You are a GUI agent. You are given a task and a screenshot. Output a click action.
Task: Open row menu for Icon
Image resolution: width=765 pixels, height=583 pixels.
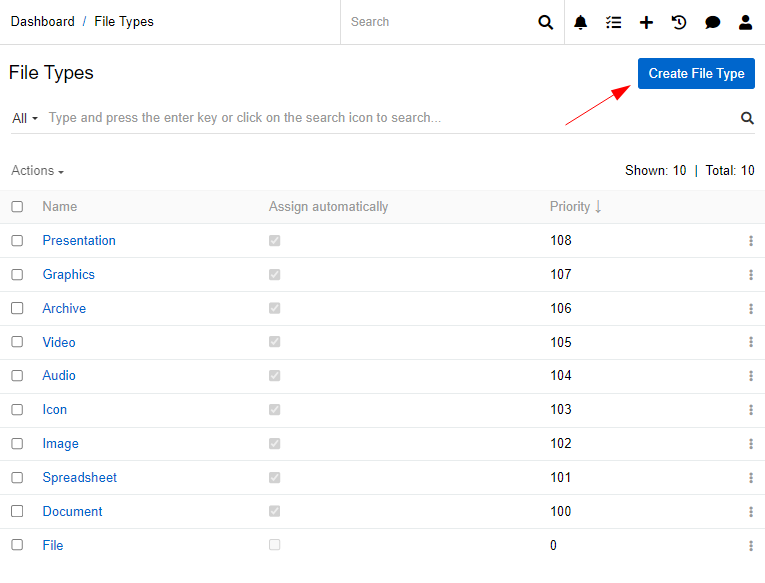click(751, 410)
